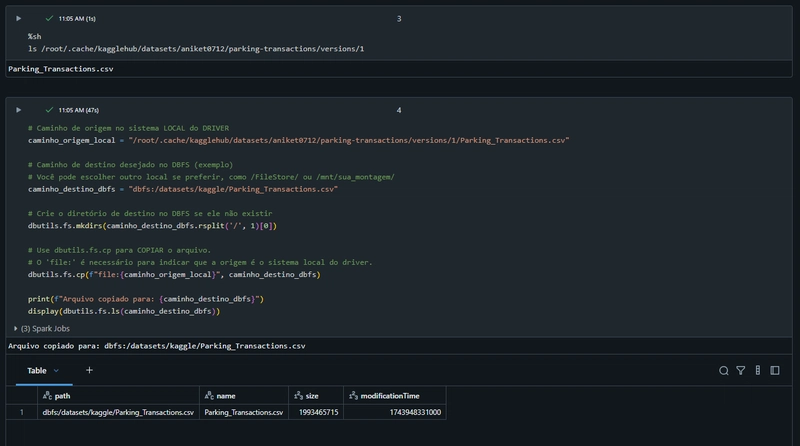The width and height of the screenshot is (800, 446).
Task: Click the caminho_origem_local assignment line
Action: 298,140
